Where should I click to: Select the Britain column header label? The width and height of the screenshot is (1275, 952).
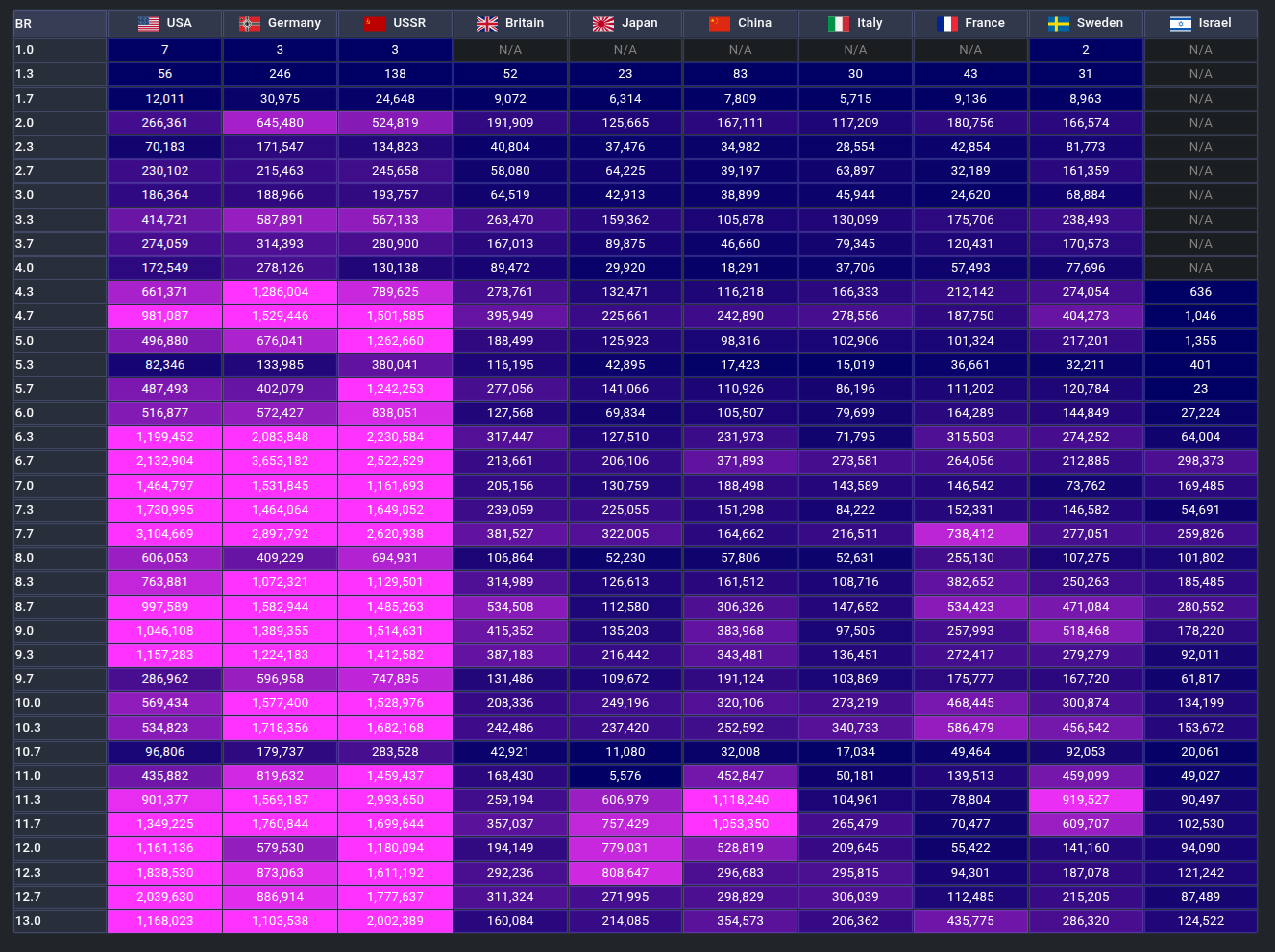[525, 23]
